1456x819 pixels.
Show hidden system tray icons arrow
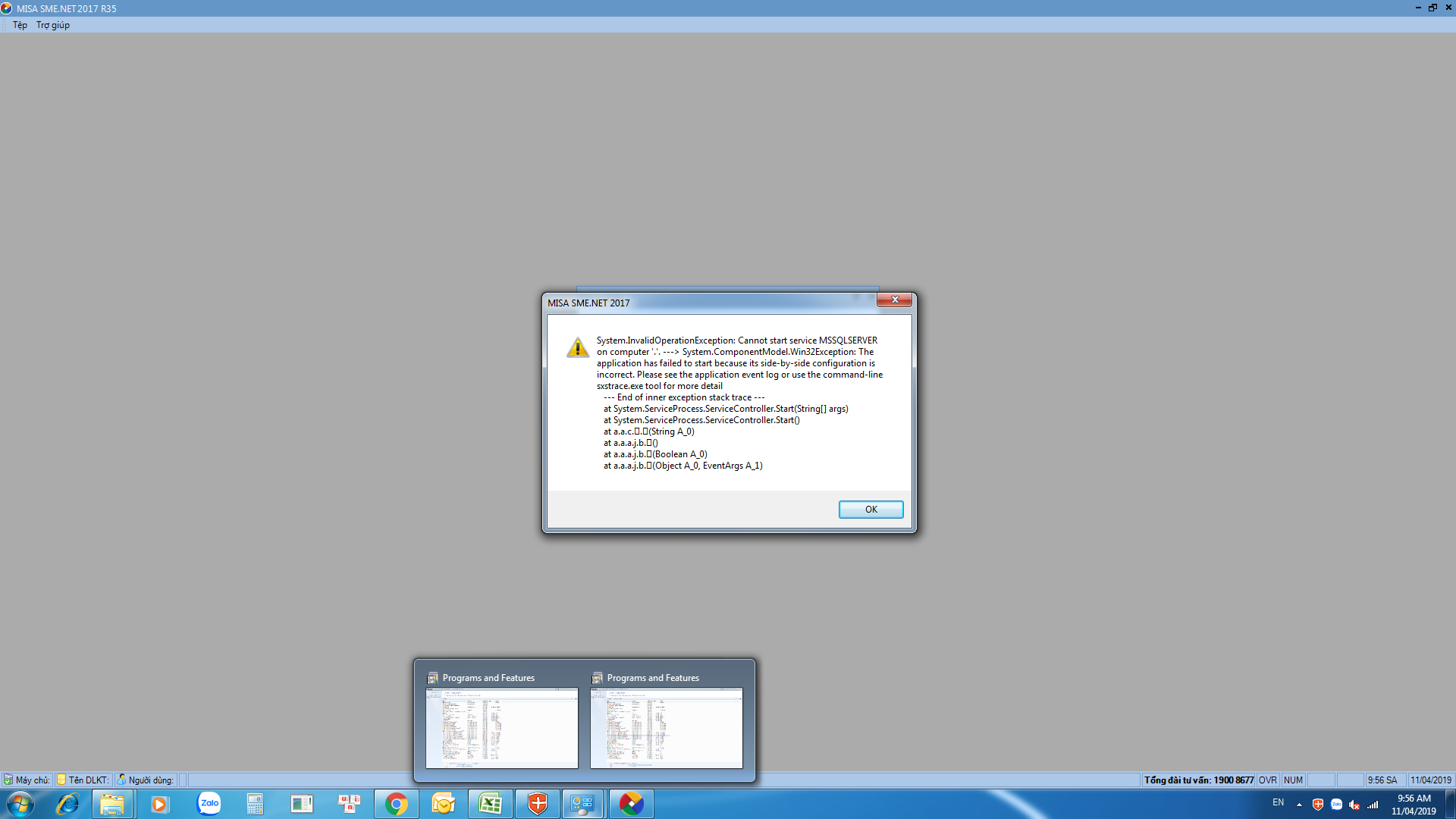coord(1299,805)
